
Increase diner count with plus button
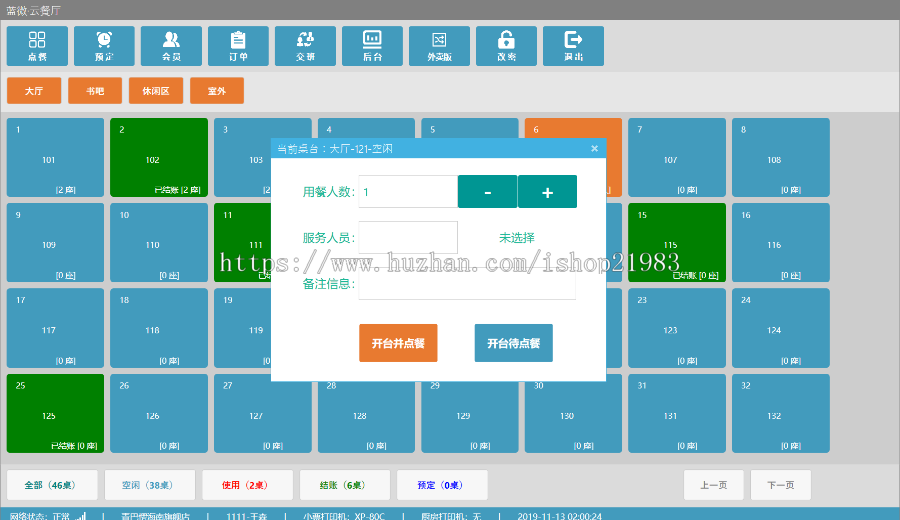pos(547,192)
